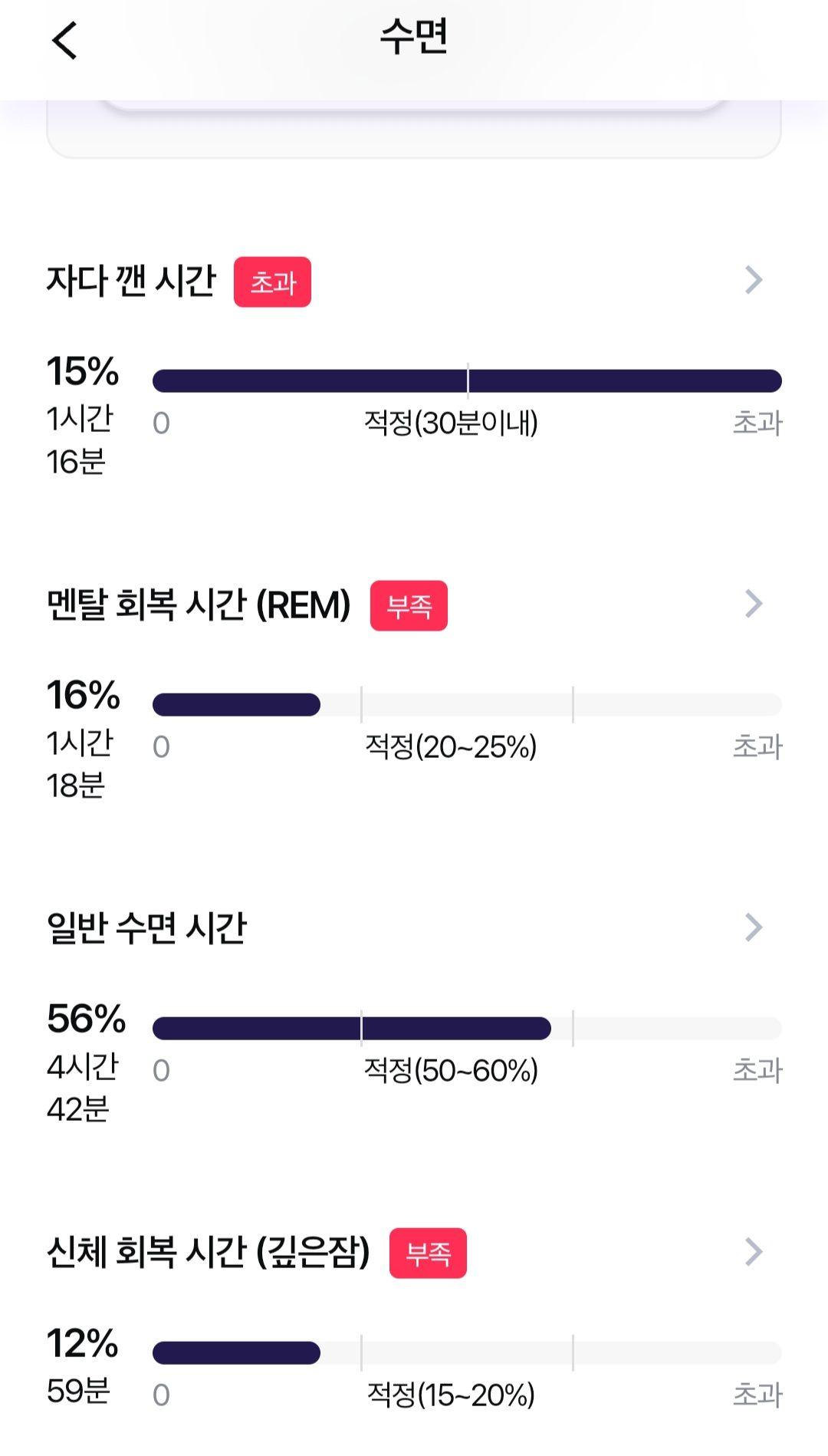Screen dimensions: 828x1456
Task: Click the 일반 수면 56% progress bar
Action: click(x=467, y=1029)
